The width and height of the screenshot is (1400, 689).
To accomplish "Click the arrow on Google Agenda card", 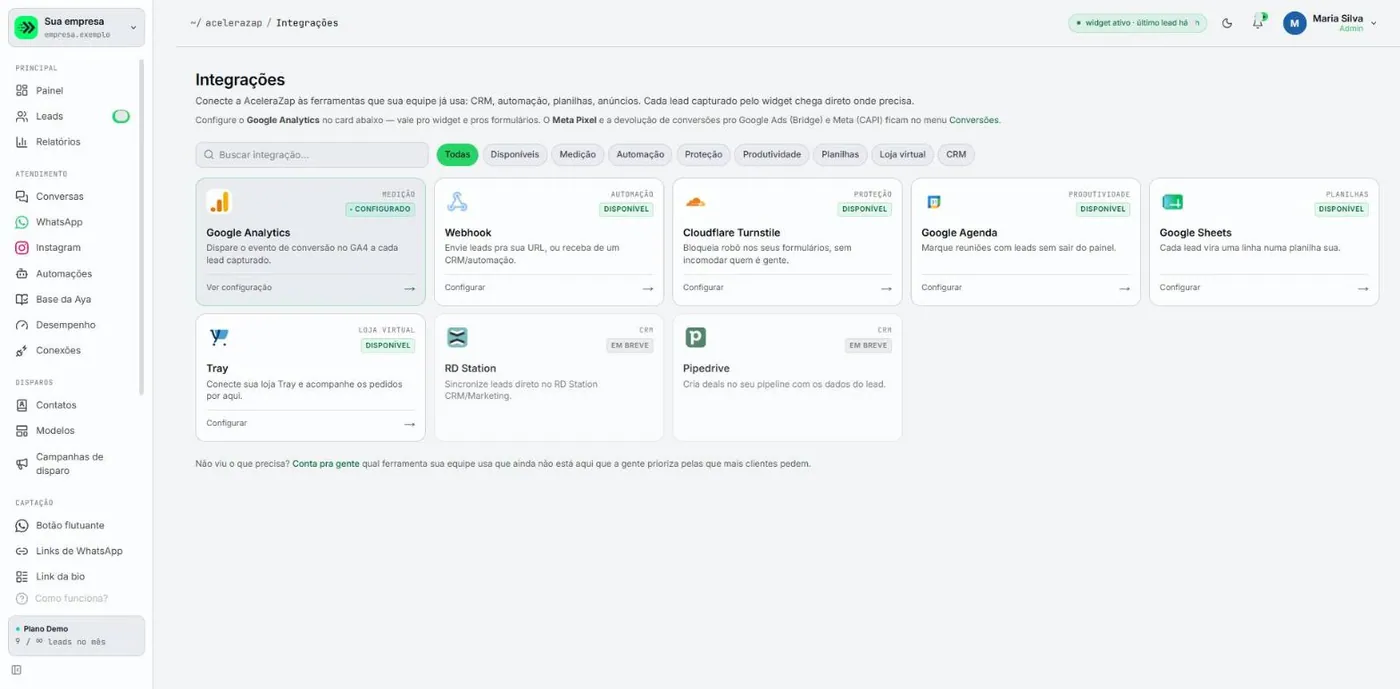I will point(1124,288).
